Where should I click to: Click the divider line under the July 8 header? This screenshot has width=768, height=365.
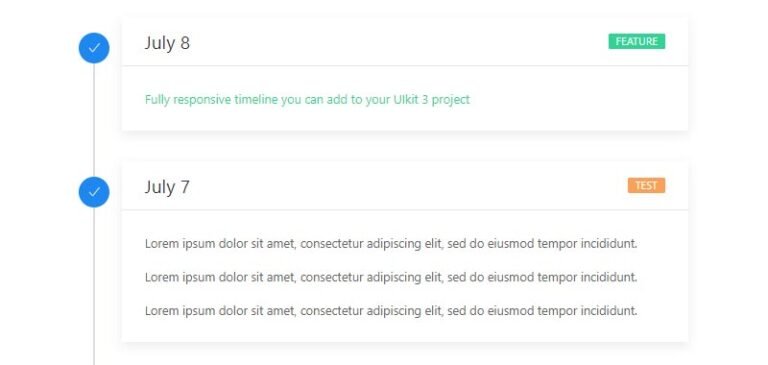pos(405,66)
